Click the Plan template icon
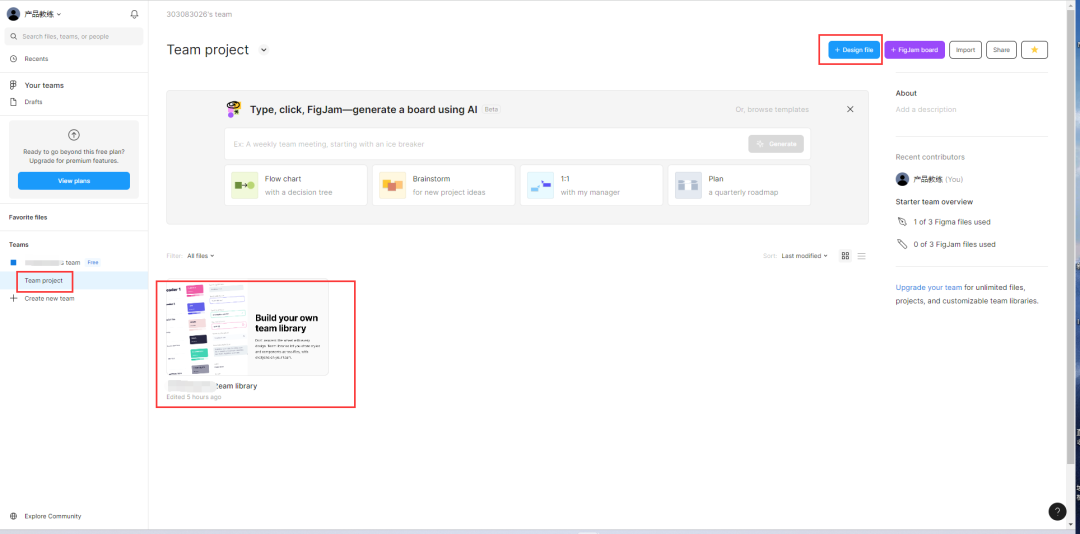The width and height of the screenshot is (1080, 534). pos(688,185)
